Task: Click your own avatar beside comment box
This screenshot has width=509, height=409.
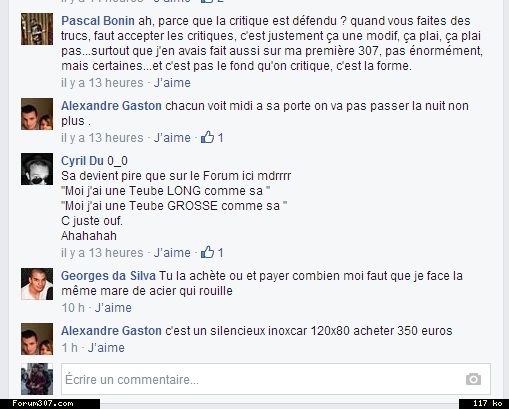Action: click(37, 379)
